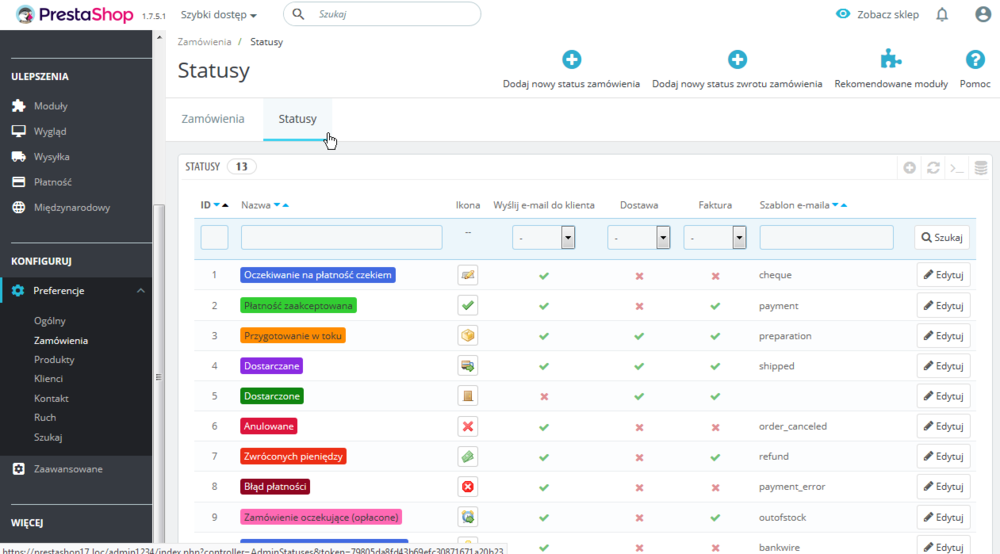Click the Międzynarodowy globe icon
1000x554 pixels.
tap(18, 207)
